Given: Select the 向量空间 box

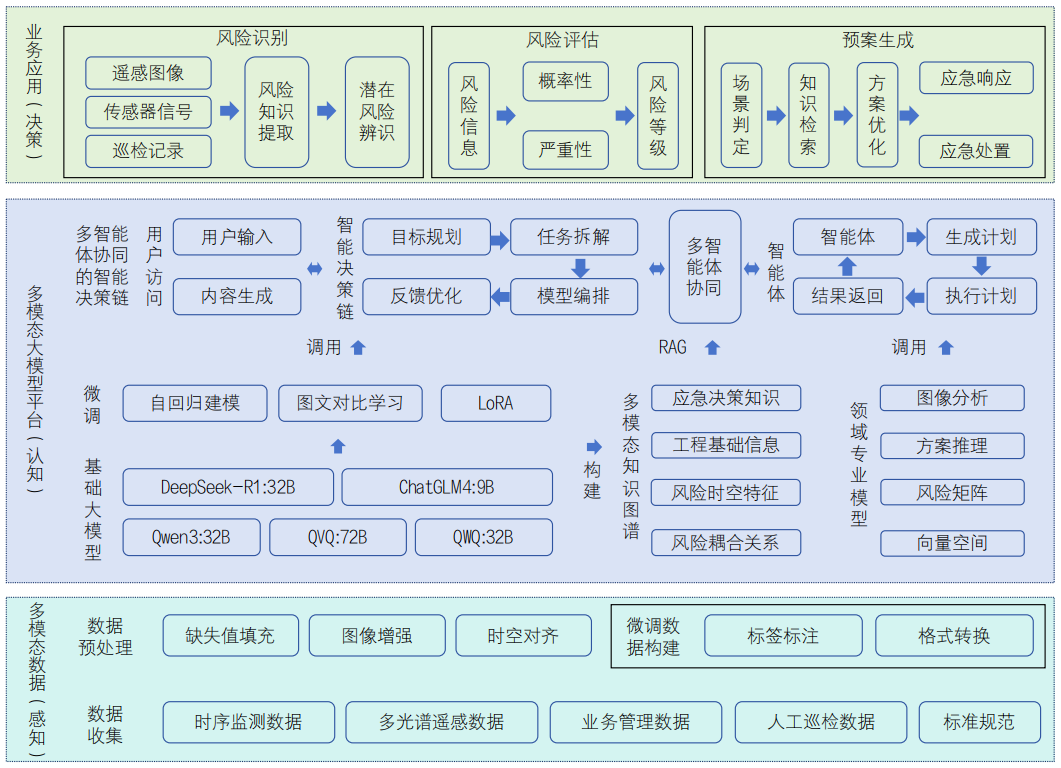Looking at the screenshot, I should [x=952, y=543].
